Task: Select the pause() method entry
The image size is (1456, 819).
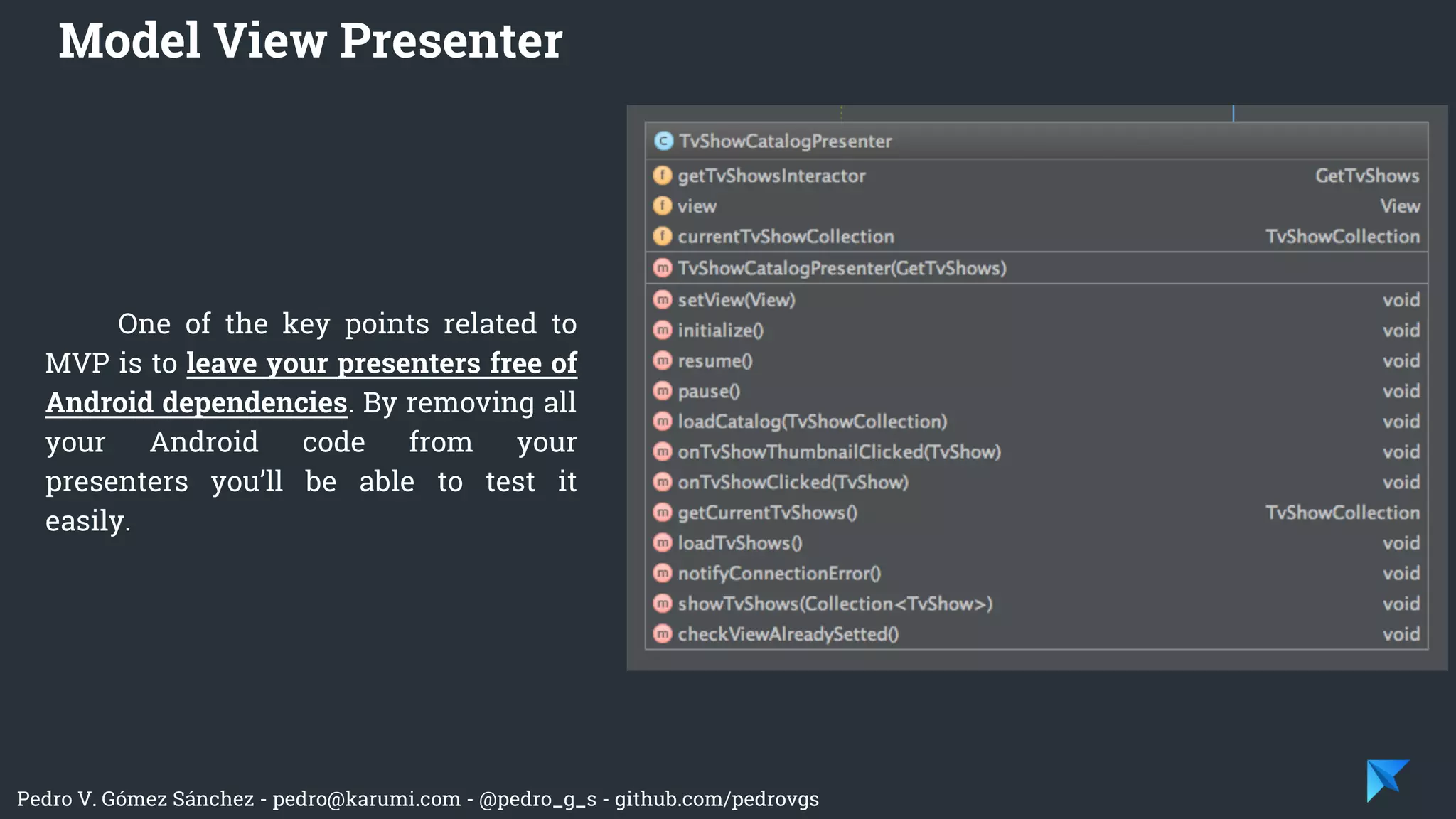Action: (709, 392)
